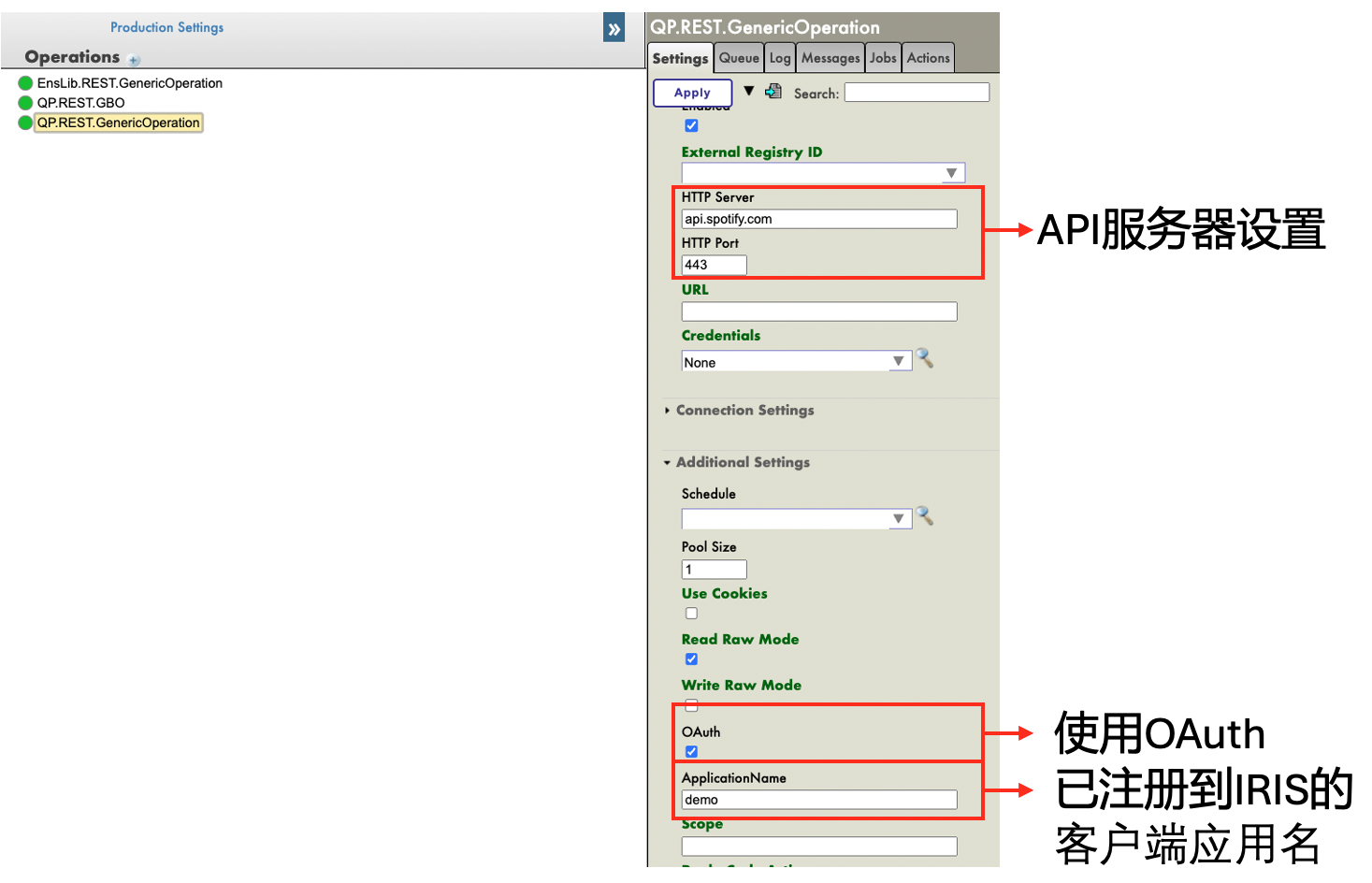Switch to the Queue tab
Screen dimensions: 1372x883
[739, 58]
